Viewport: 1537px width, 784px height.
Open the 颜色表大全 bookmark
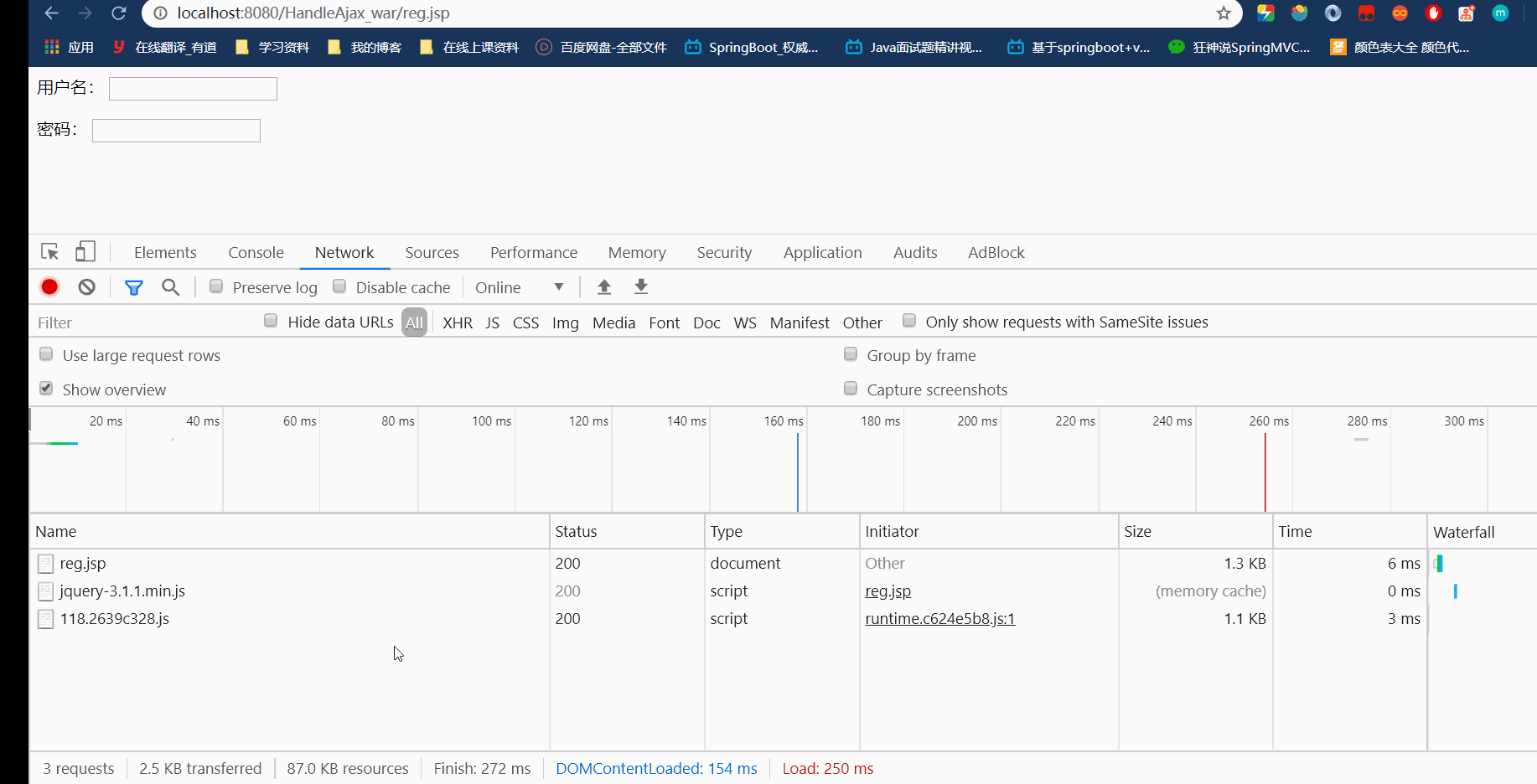[x=1400, y=47]
